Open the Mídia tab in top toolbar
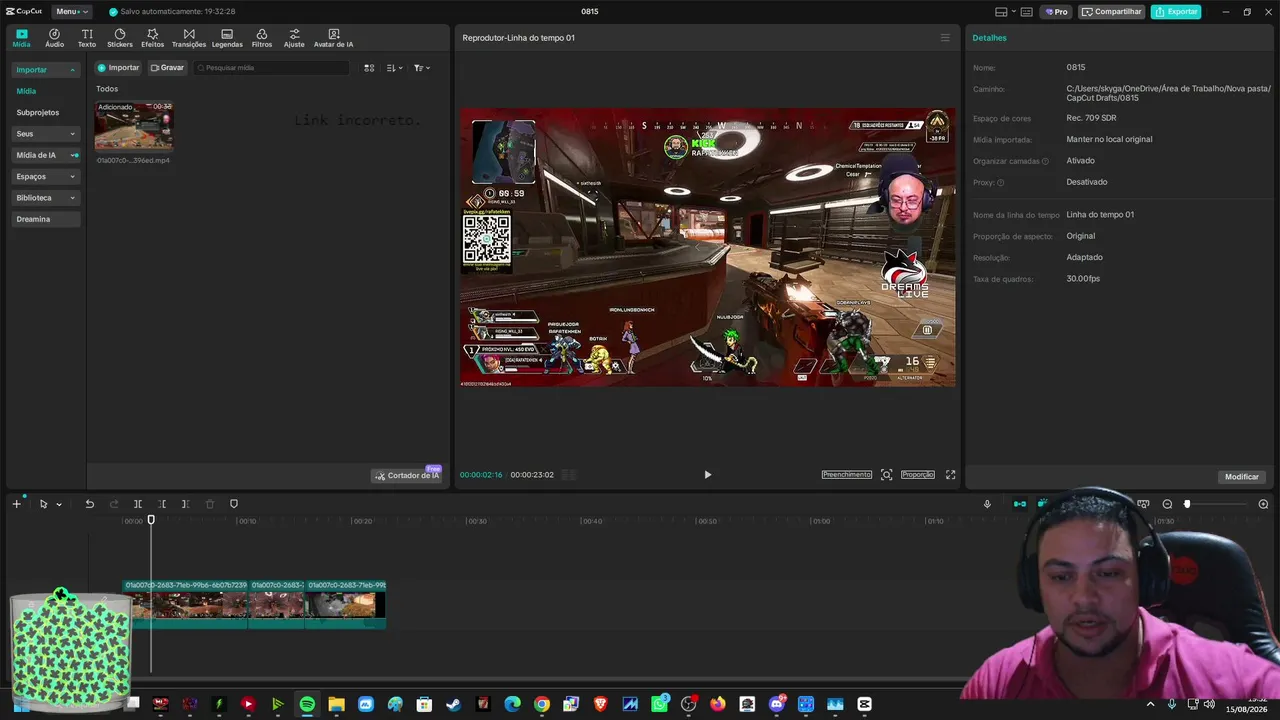This screenshot has height=720, width=1280. point(21,38)
